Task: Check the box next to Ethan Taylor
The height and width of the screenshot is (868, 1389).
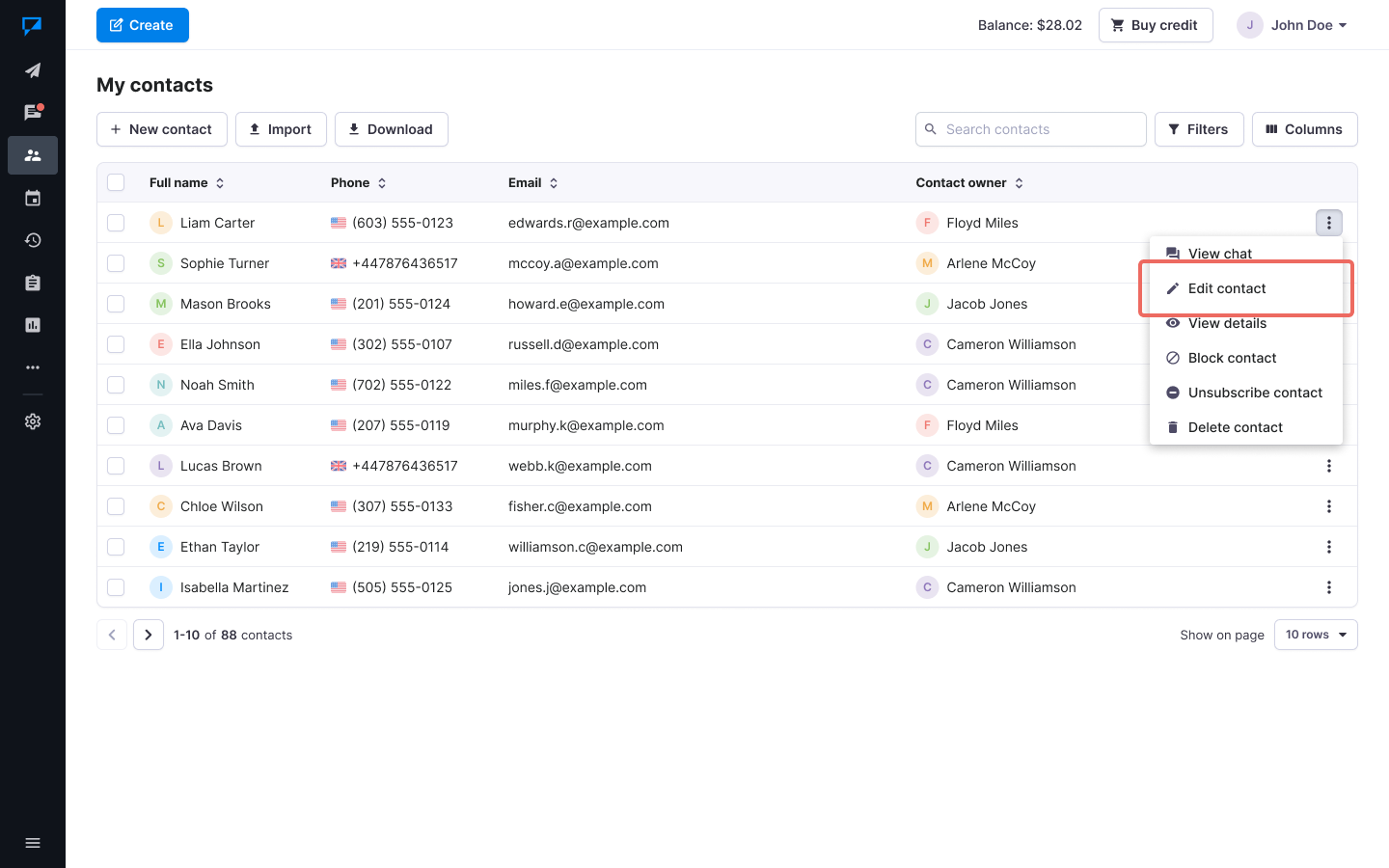Action: pos(116,547)
